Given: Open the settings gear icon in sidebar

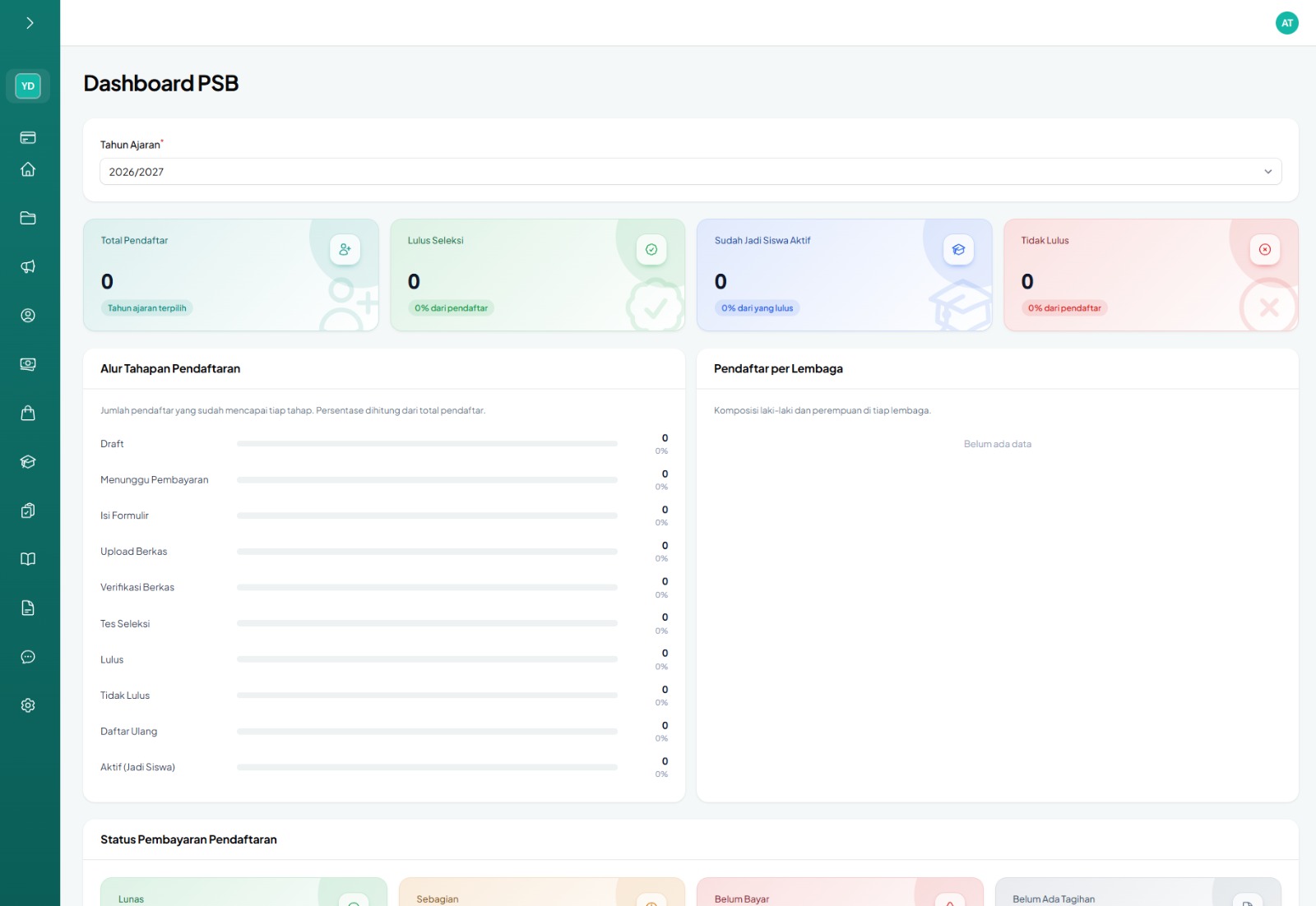Looking at the screenshot, I should pos(28,705).
